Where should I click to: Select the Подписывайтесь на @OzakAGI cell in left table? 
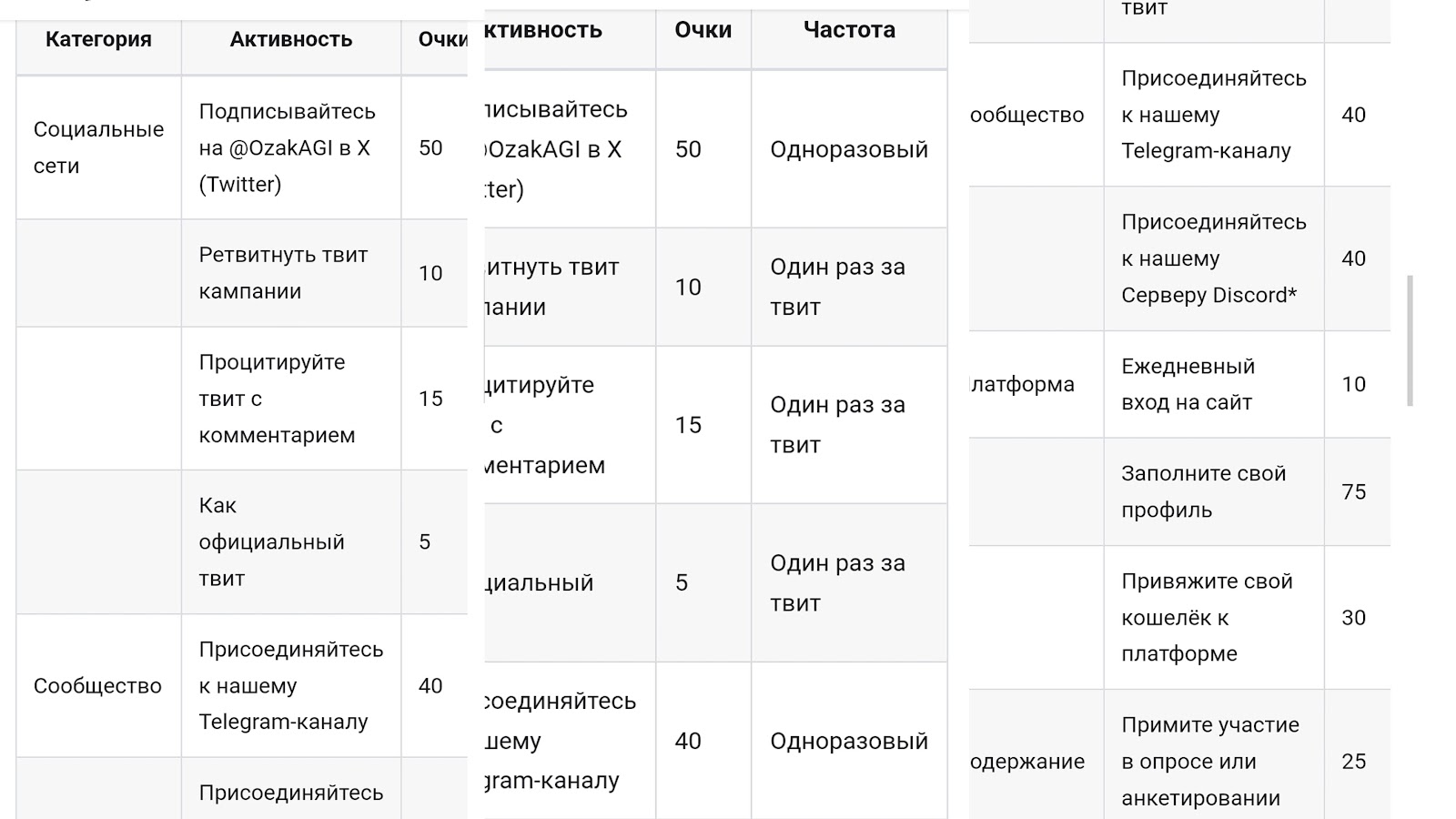[x=287, y=147]
